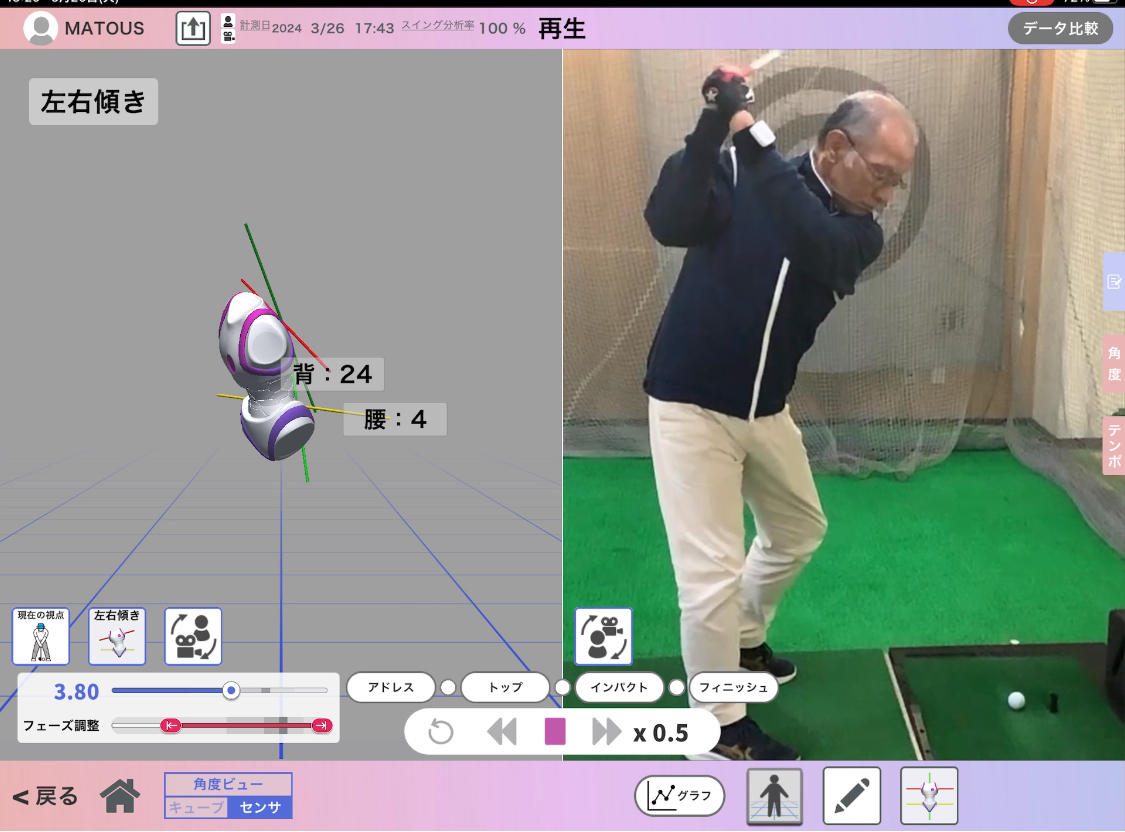Toggle the sensor axis model icon
Screen dimensions: 1125x832
[x=929, y=795]
